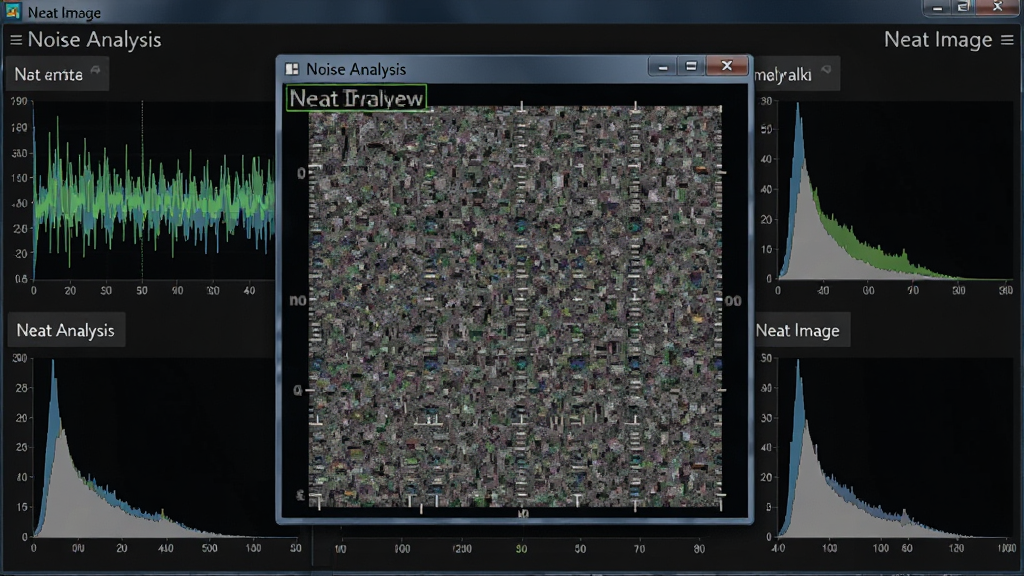Open the hamburger menu beside Neat Image heading

pos(1007,40)
